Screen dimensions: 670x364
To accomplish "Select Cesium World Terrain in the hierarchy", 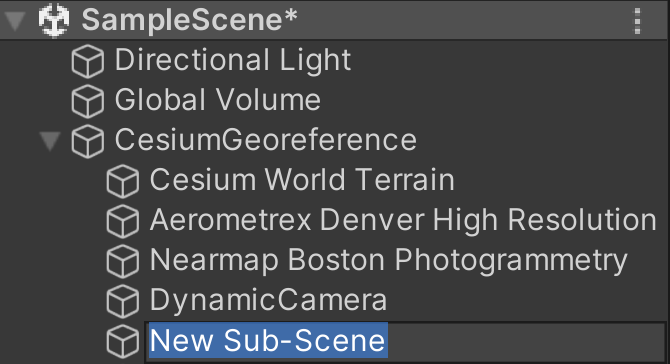I will click(302, 179).
